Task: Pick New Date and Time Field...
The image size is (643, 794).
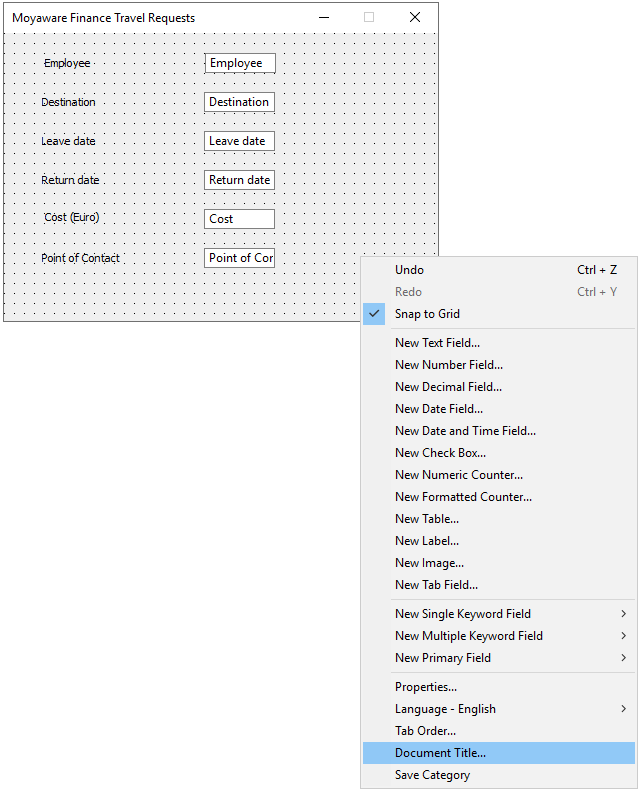Action: (x=499, y=431)
